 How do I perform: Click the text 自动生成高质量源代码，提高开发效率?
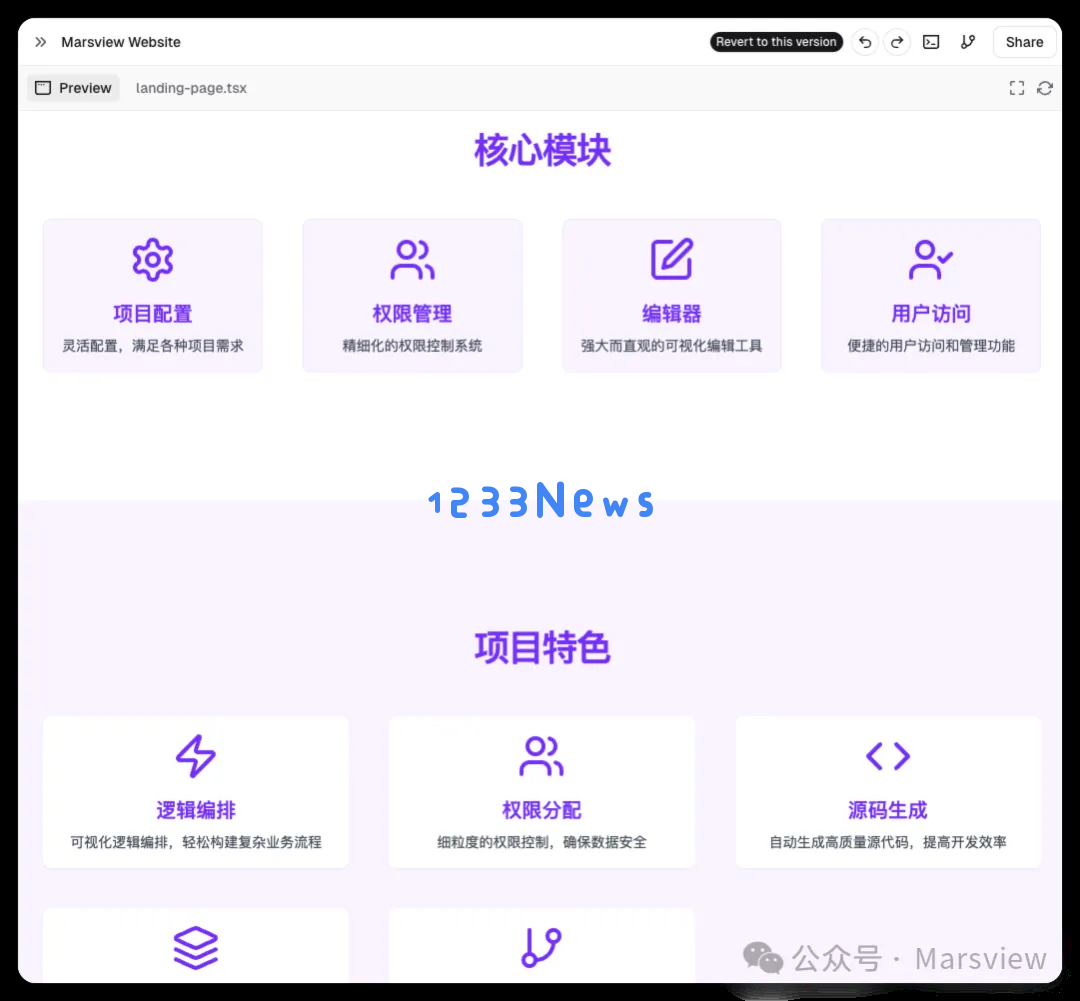888,842
